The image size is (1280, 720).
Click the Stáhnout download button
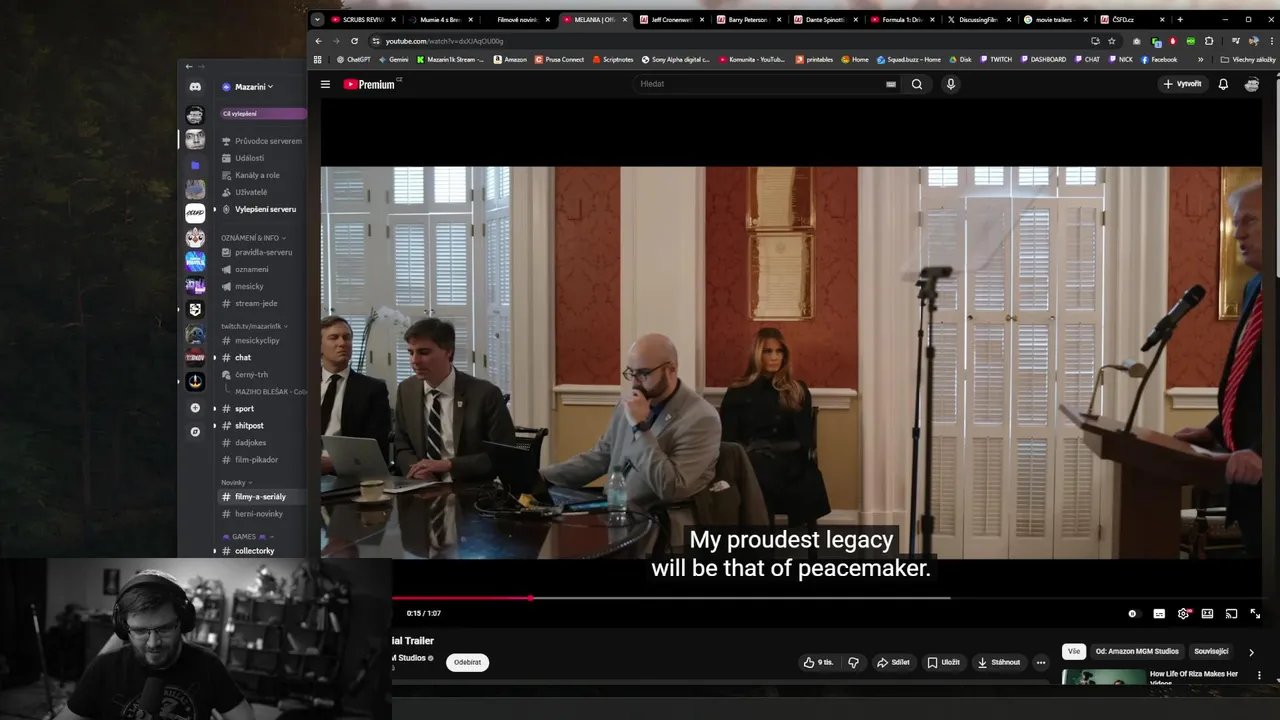click(999, 662)
